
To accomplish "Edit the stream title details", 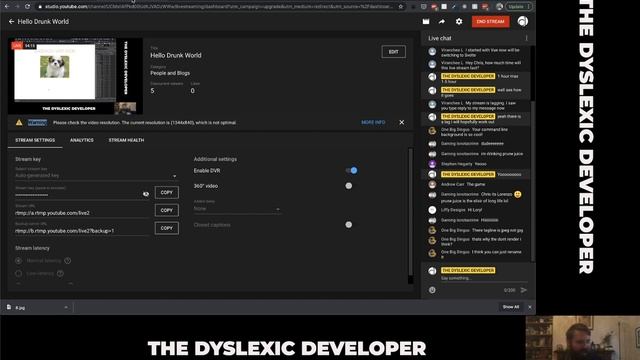I will [x=393, y=52].
